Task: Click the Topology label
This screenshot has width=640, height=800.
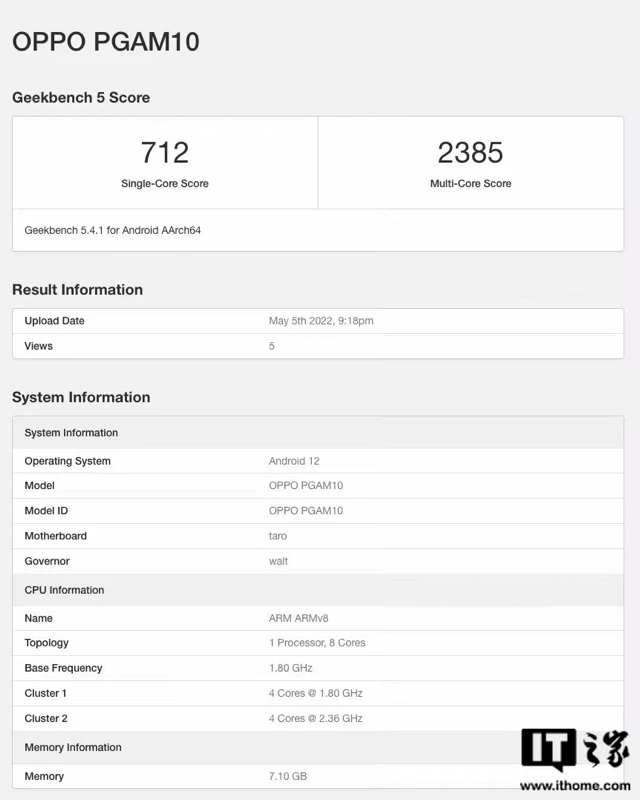Action: click(46, 643)
